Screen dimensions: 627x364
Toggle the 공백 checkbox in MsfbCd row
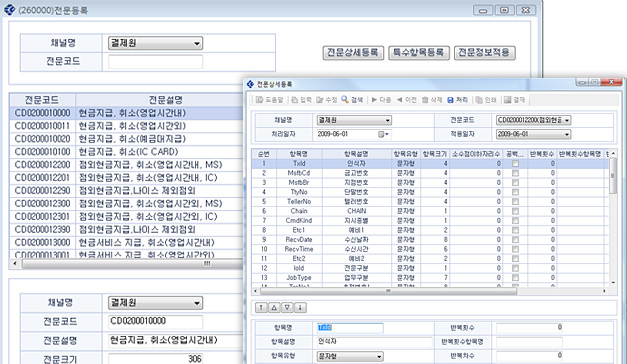[x=515, y=173]
